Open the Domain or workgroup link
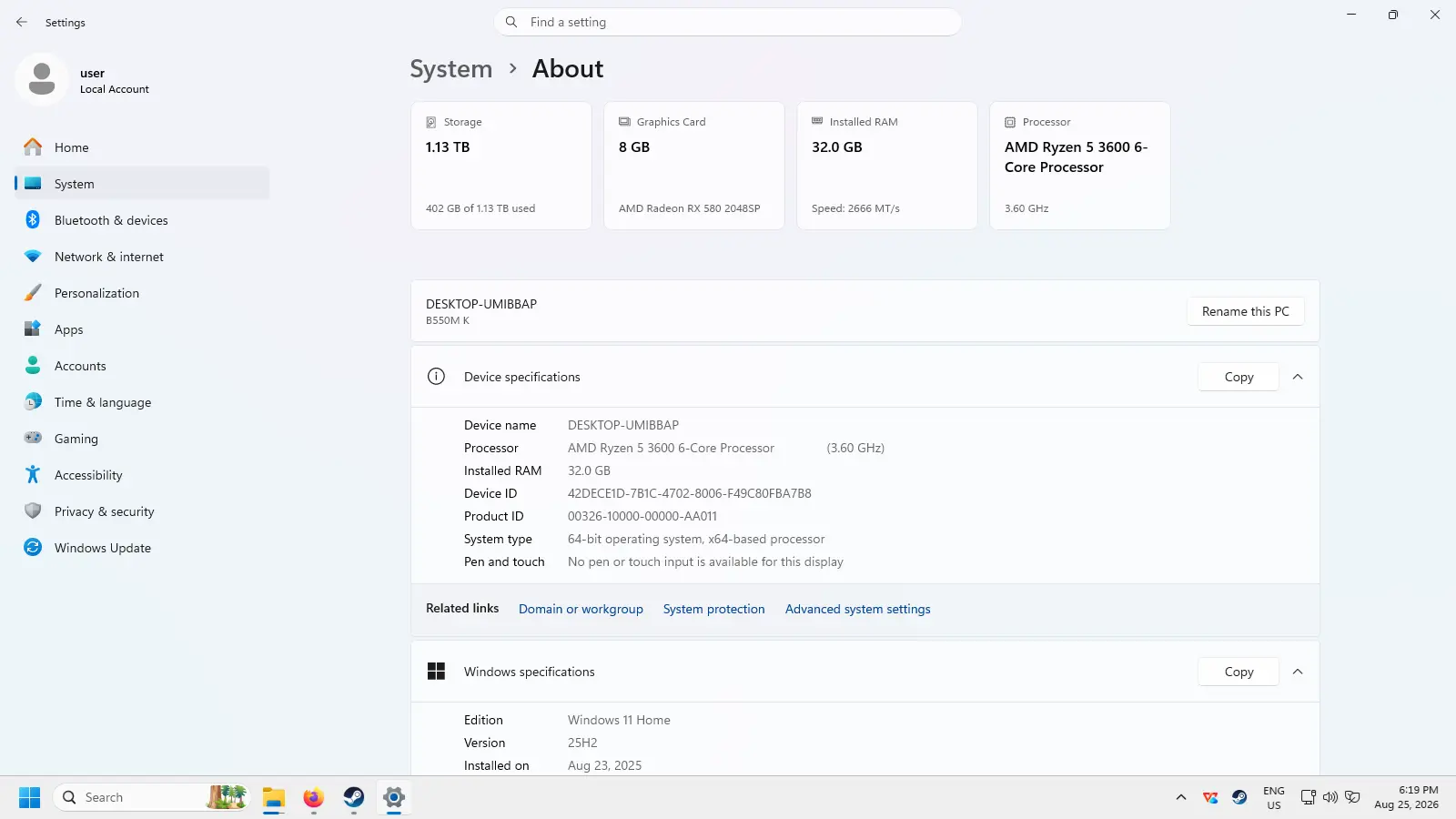 [581, 609]
